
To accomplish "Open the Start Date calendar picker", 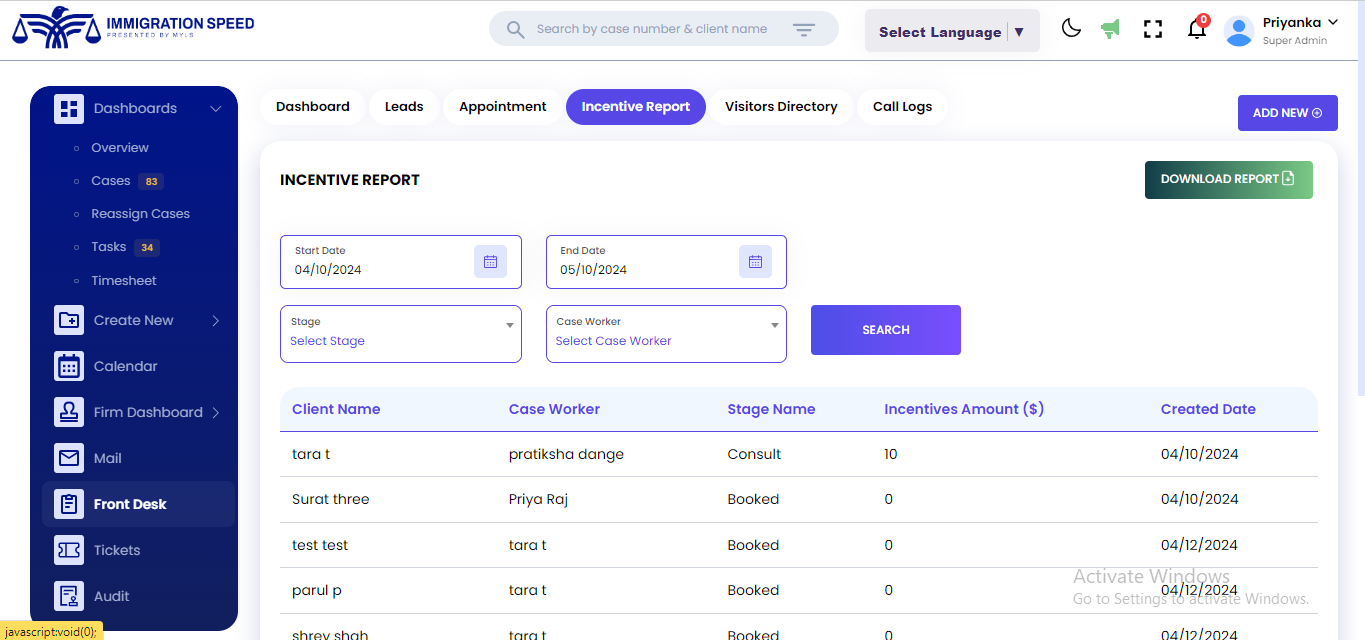I will pyautogui.click(x=490, y=261).
